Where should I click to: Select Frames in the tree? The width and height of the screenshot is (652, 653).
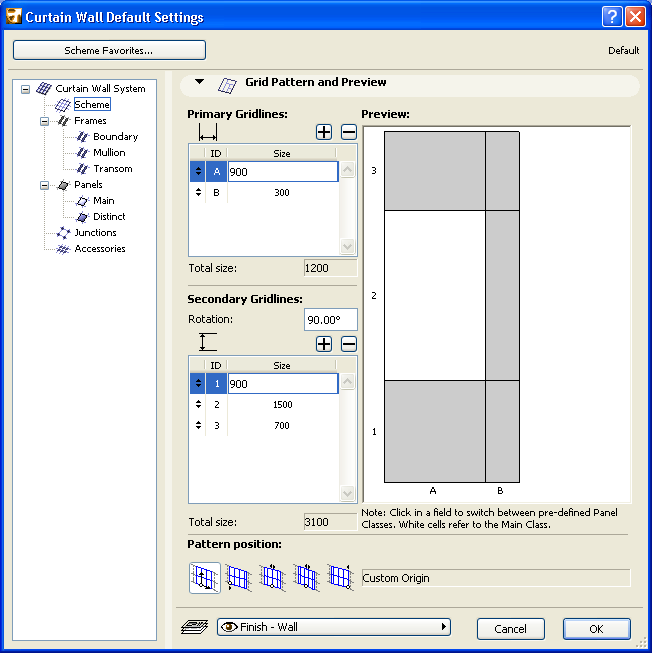[x=90, y=121]
